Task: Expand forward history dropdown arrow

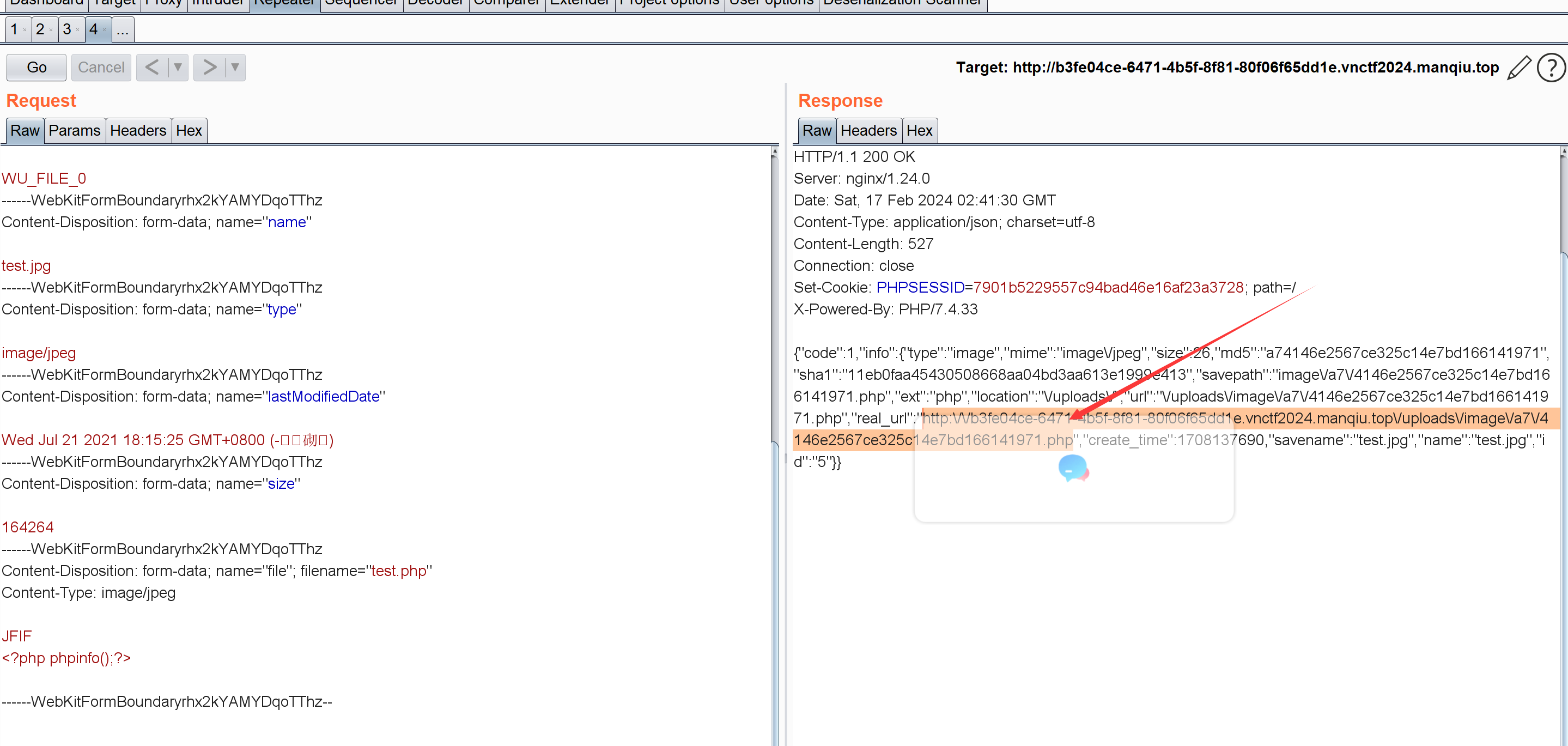Action: coord(235,67)
